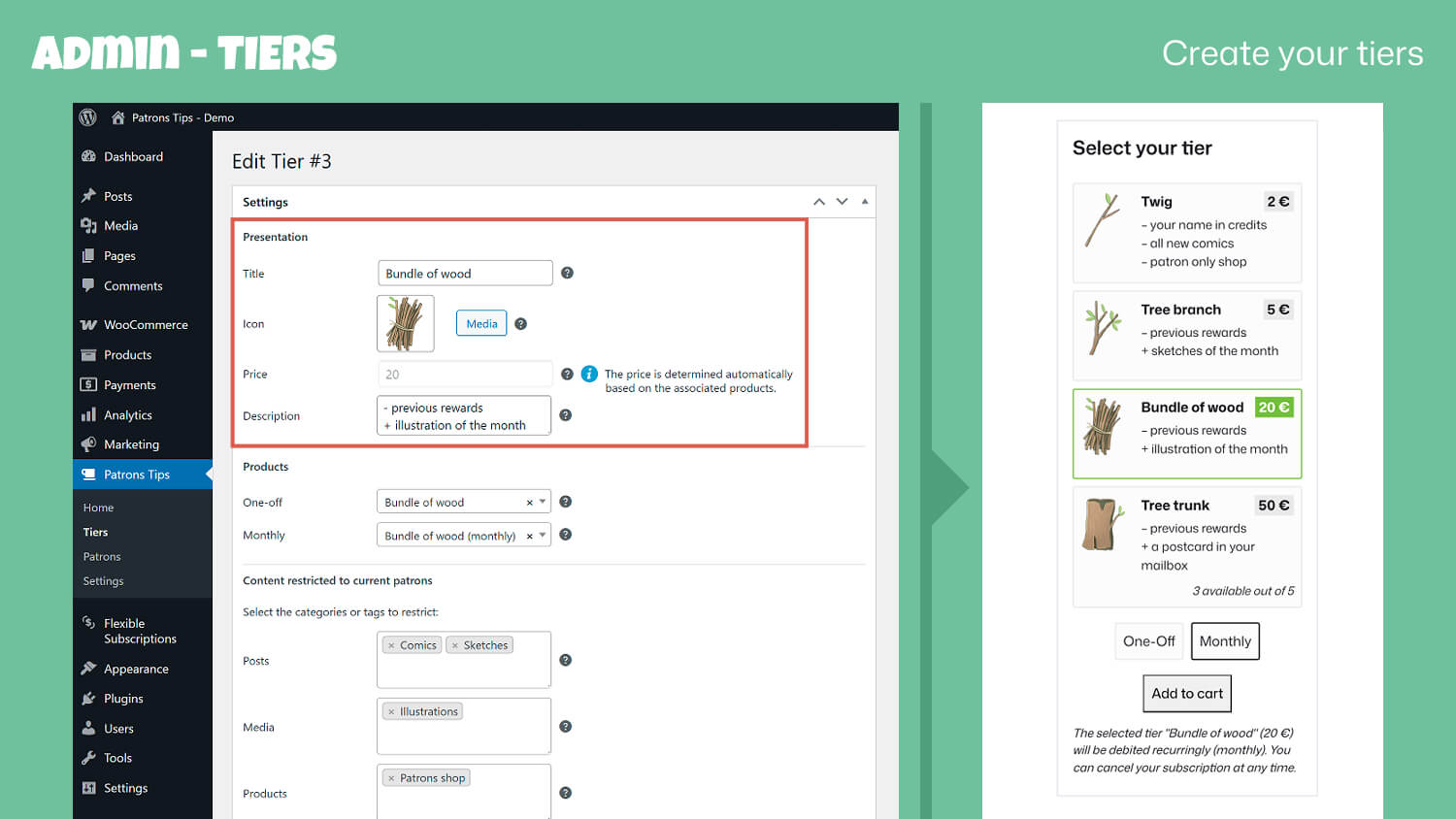
Task: Remove the Illustrations tag
Action: coord(391,711)
